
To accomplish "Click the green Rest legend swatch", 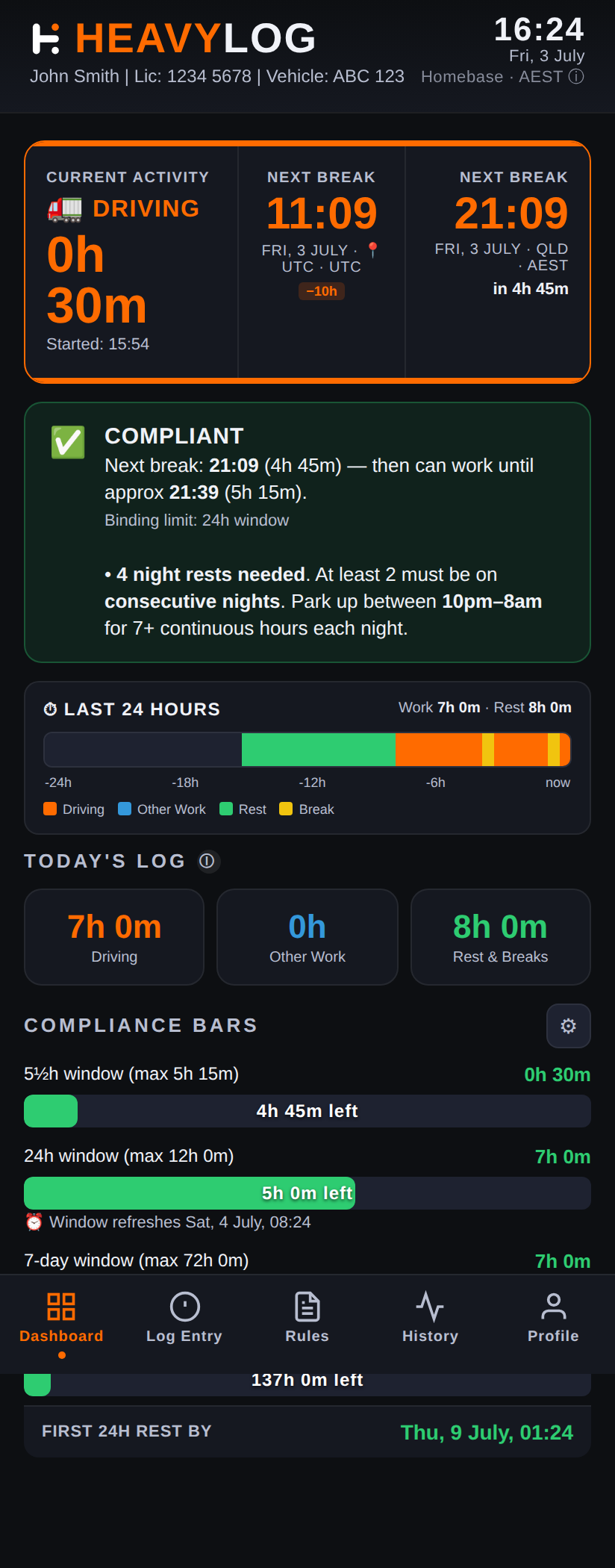I will 226,809.
